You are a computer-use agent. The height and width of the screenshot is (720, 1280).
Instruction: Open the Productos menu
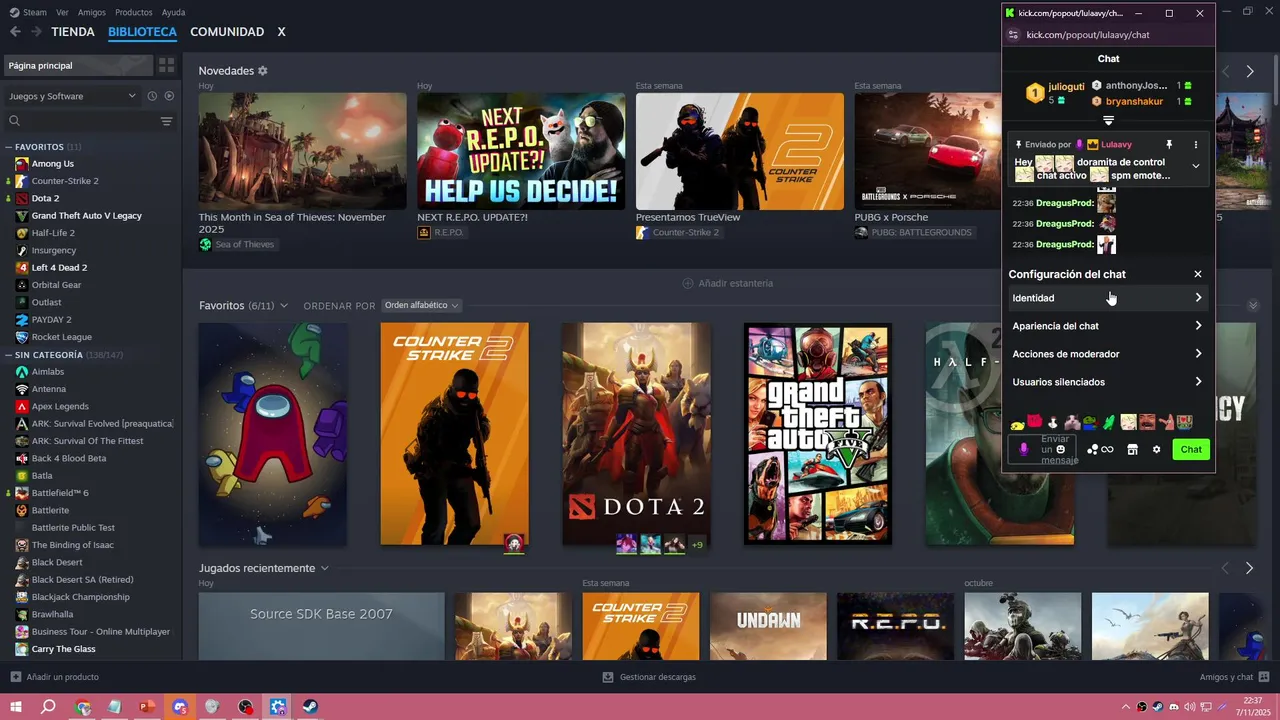click(x=134, y=12)
